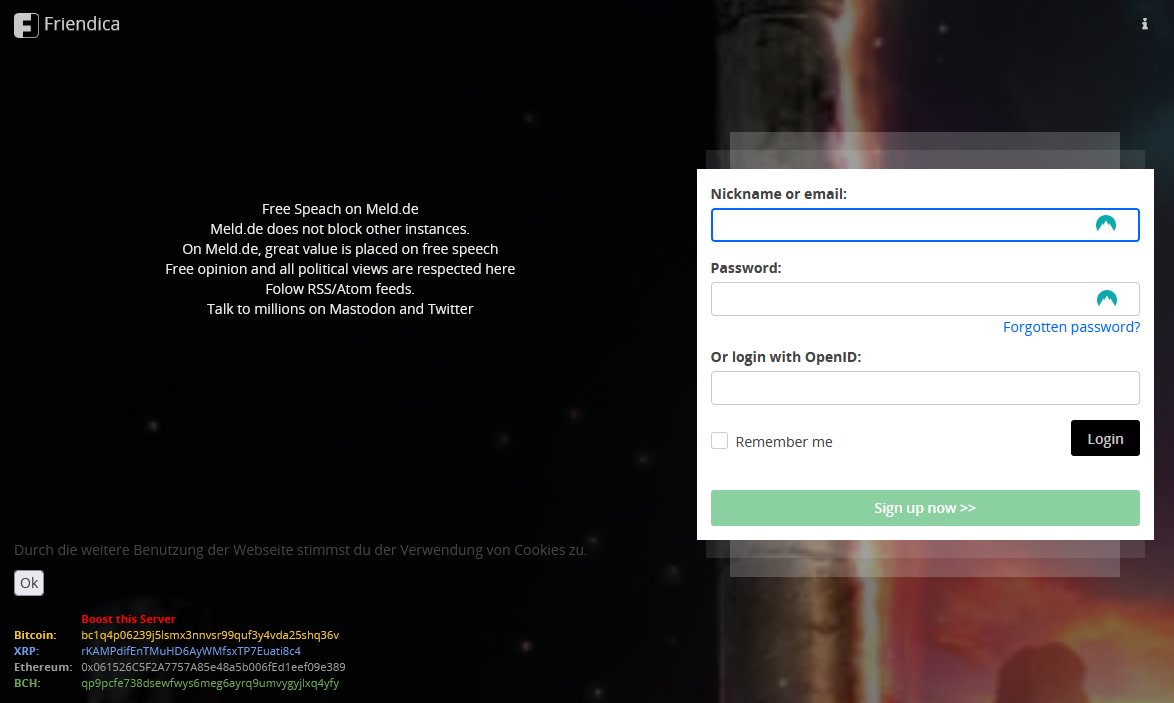
Task: Click the red Boost this Server heading
Action: pyautogui.click(x=128, y=619)
